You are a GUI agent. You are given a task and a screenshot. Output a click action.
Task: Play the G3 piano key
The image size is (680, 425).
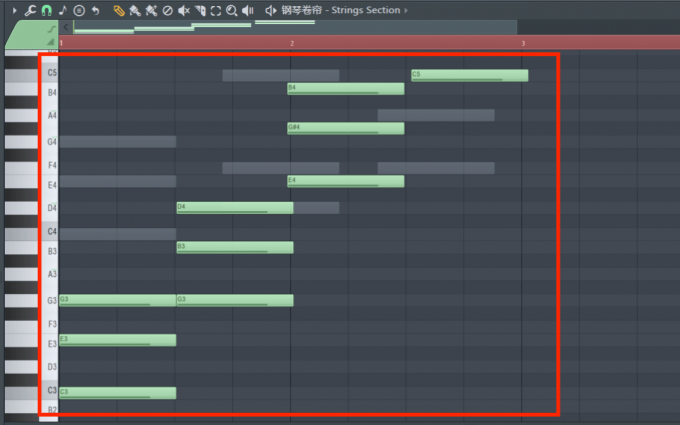pyautogui.click(x=31, y=300)
